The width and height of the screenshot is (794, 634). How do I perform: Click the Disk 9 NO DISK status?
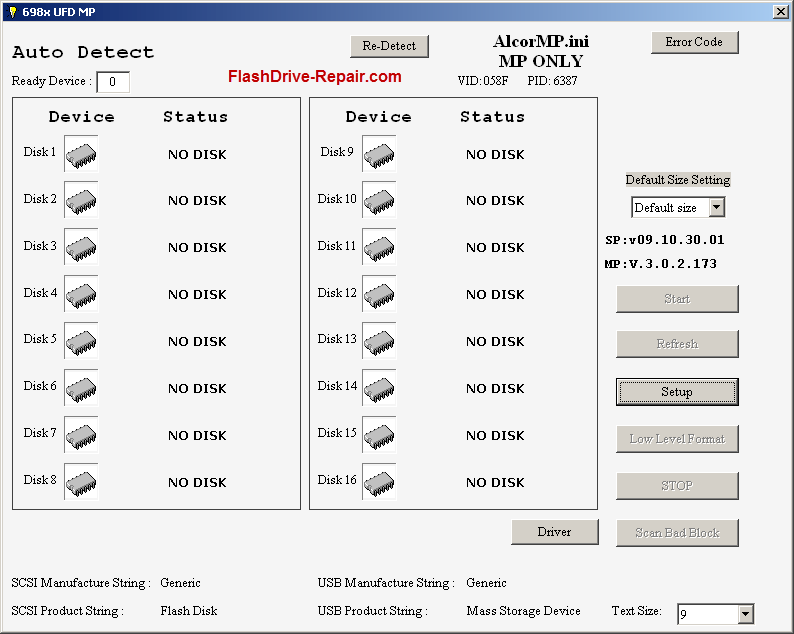[x=495, y=154]
